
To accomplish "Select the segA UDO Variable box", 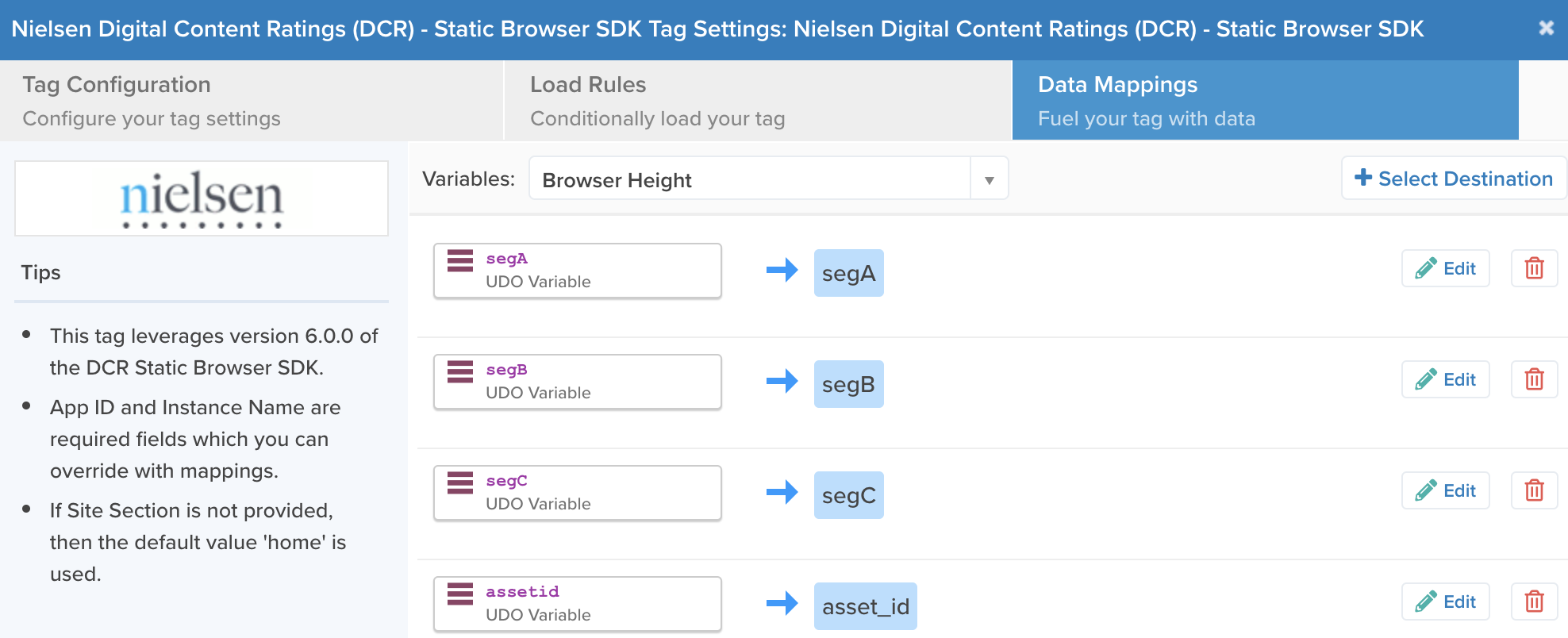I will point(578,271).
